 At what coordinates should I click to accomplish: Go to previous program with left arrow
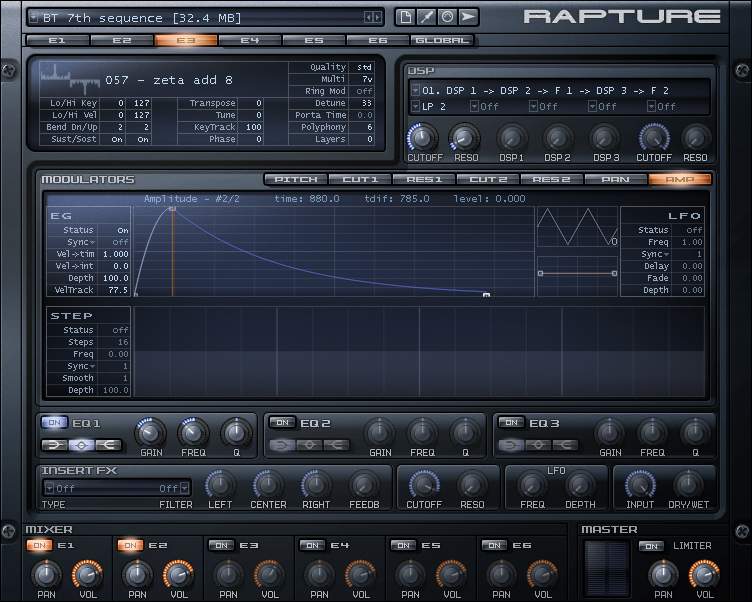pos(368,18)
